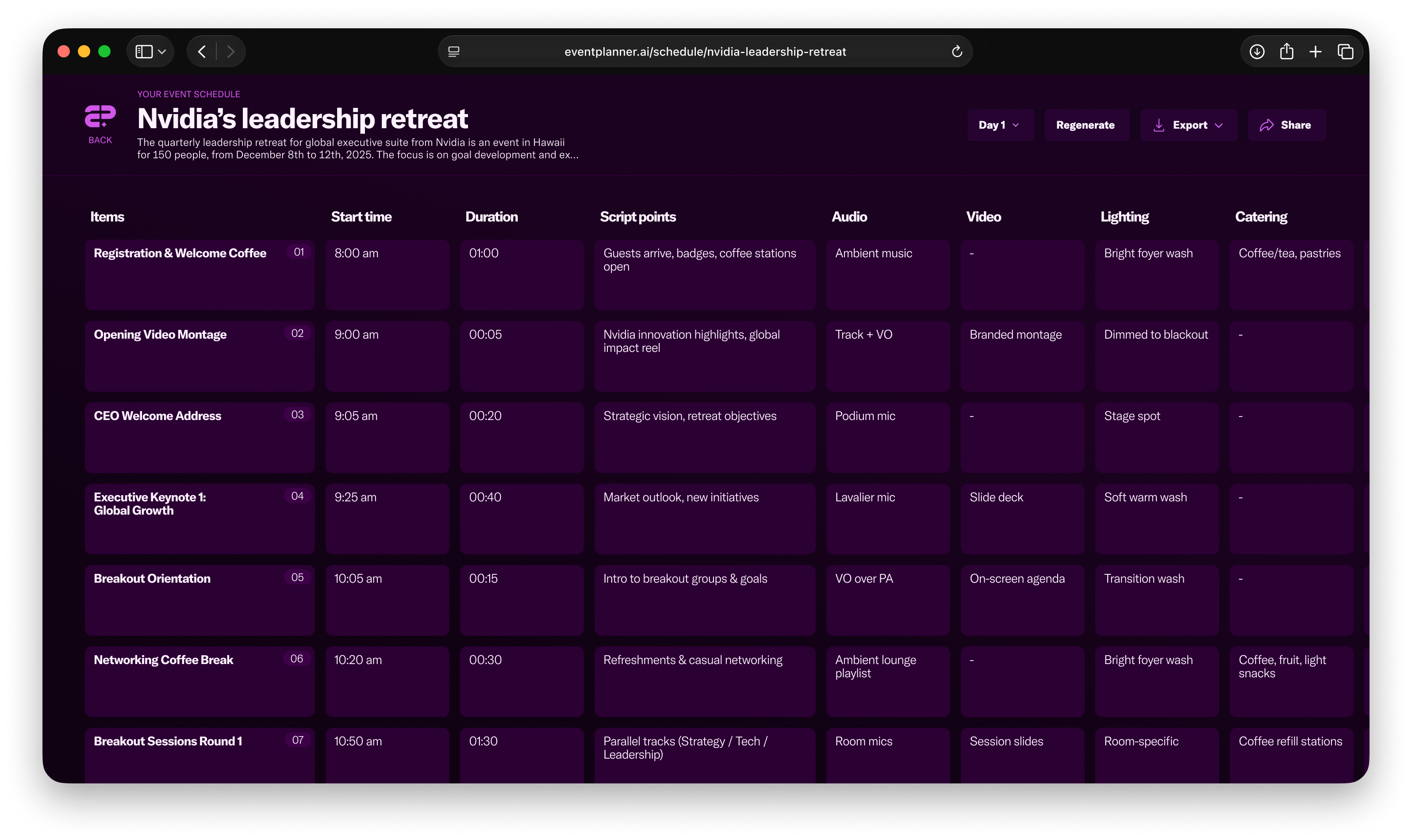
Task: Click the EventPlanner logo above BACK
Action: pyautogui.click(x=100, y=116)
